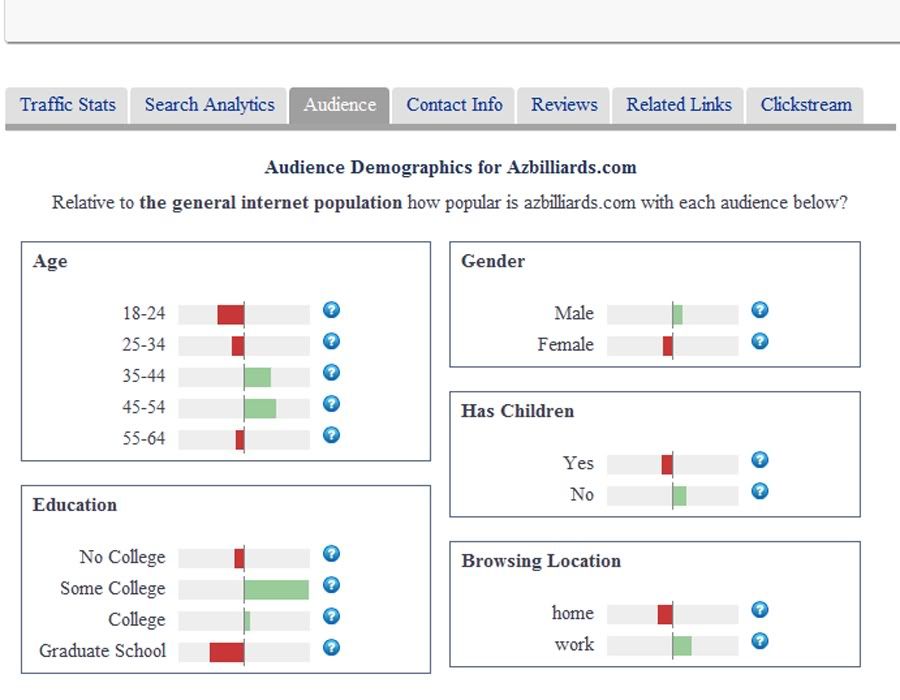
Task: Open the Search Analytics tab
Action: pyautogui.click(x=209, y=106)
